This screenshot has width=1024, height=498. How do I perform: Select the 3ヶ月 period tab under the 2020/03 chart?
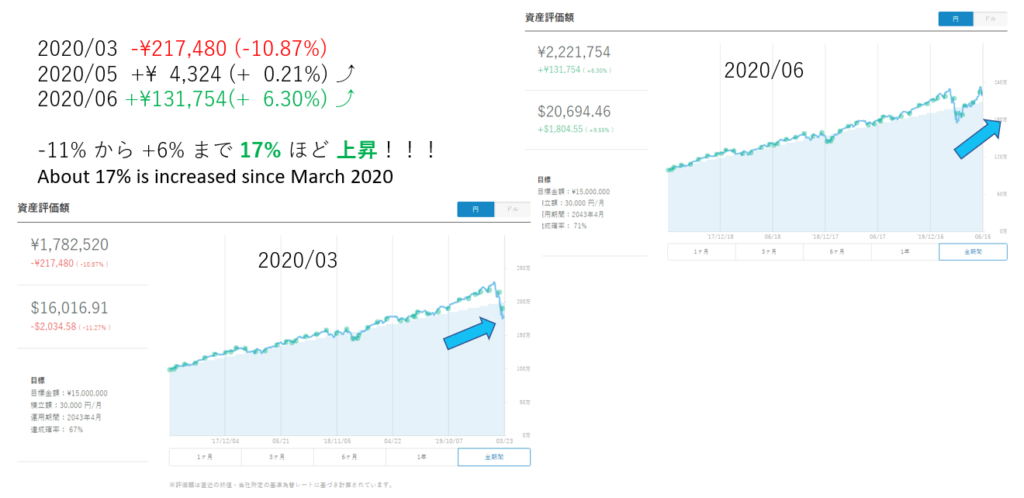coord(277,457)
